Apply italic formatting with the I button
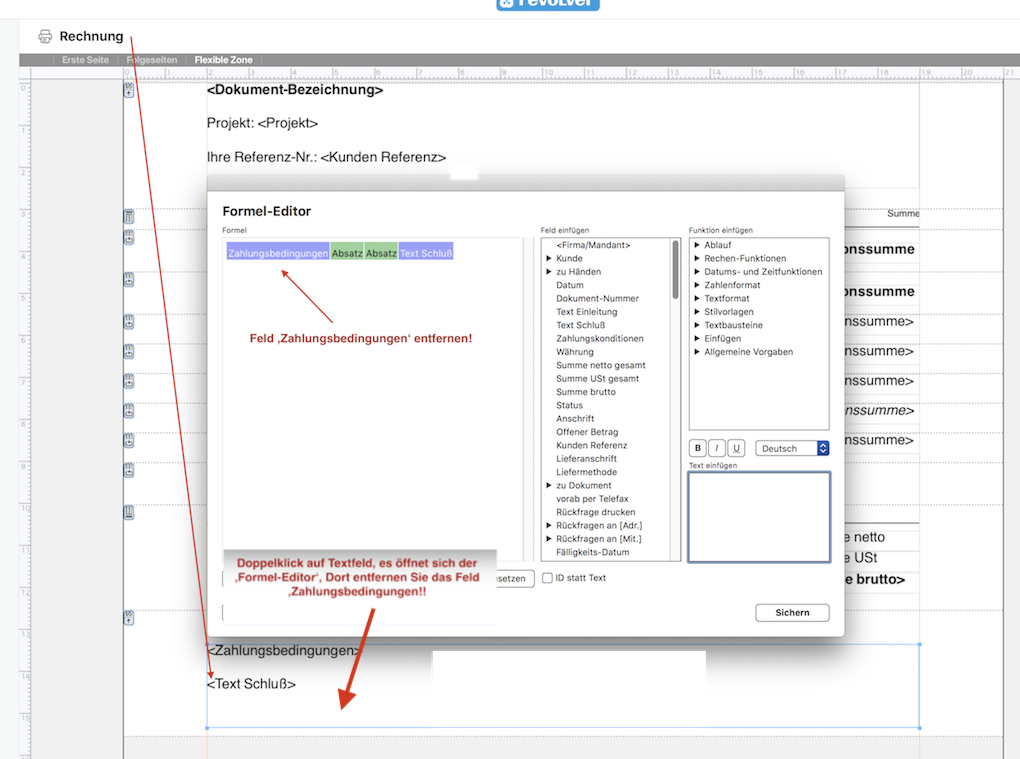Viewport: 1020px width, 759px height. tap(717, 448)
